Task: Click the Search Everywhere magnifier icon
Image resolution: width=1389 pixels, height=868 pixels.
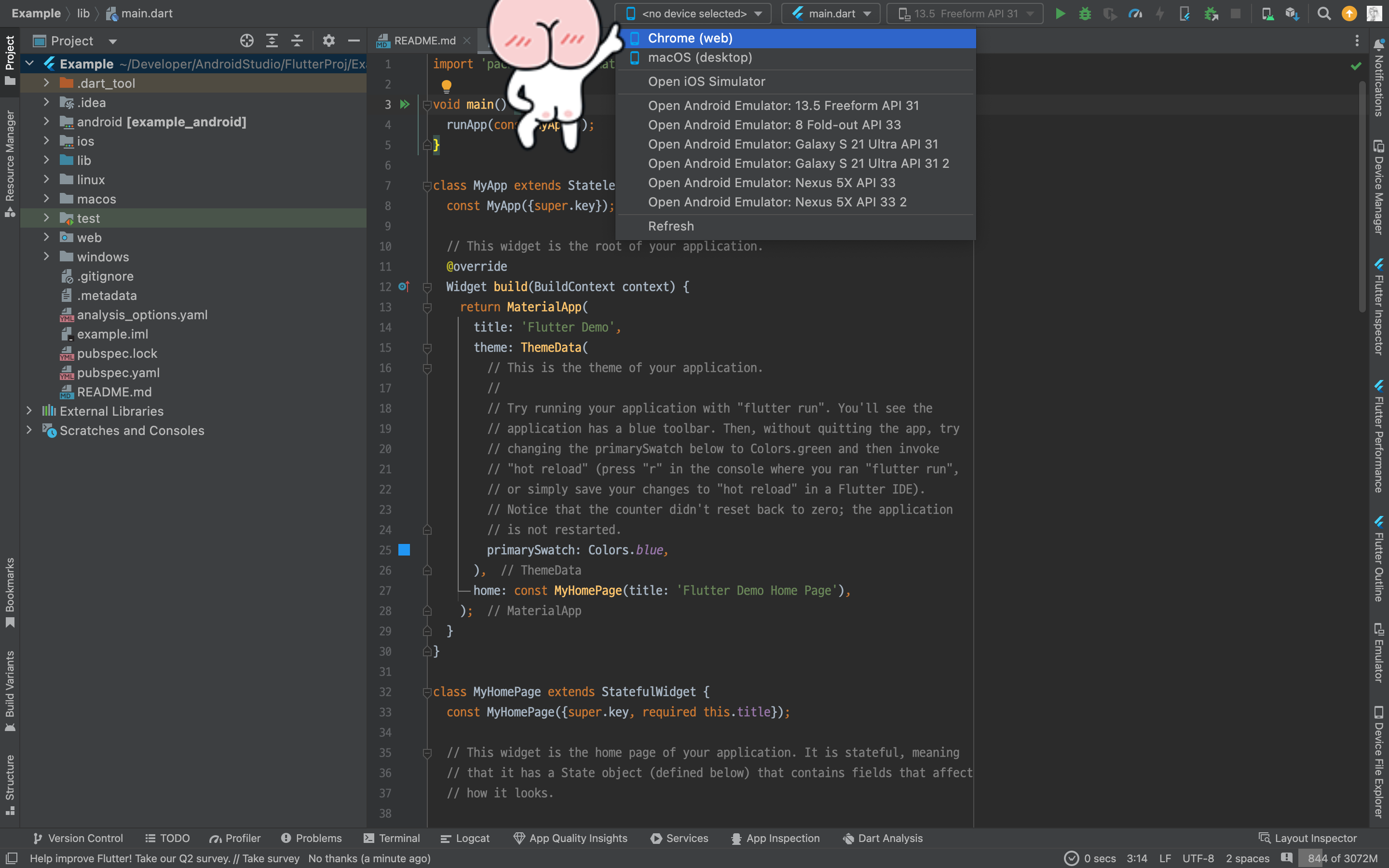Action: [x=1323, y=14]
